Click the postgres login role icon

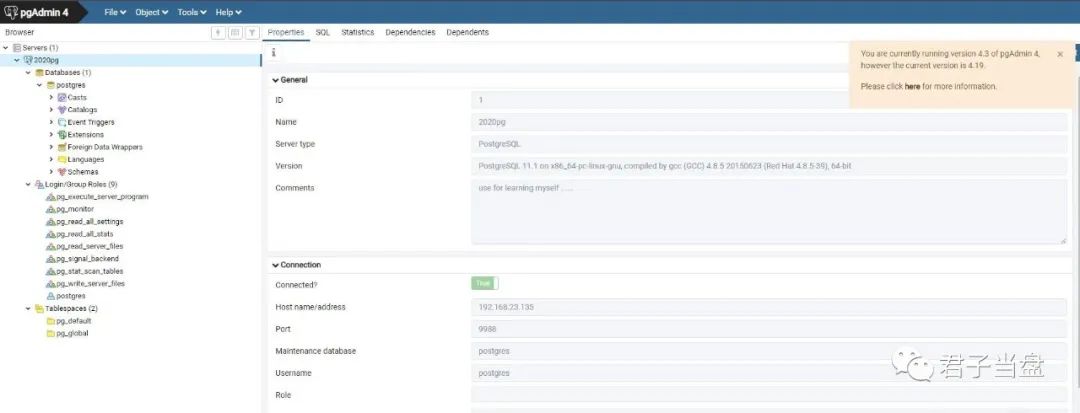(50, 296)
